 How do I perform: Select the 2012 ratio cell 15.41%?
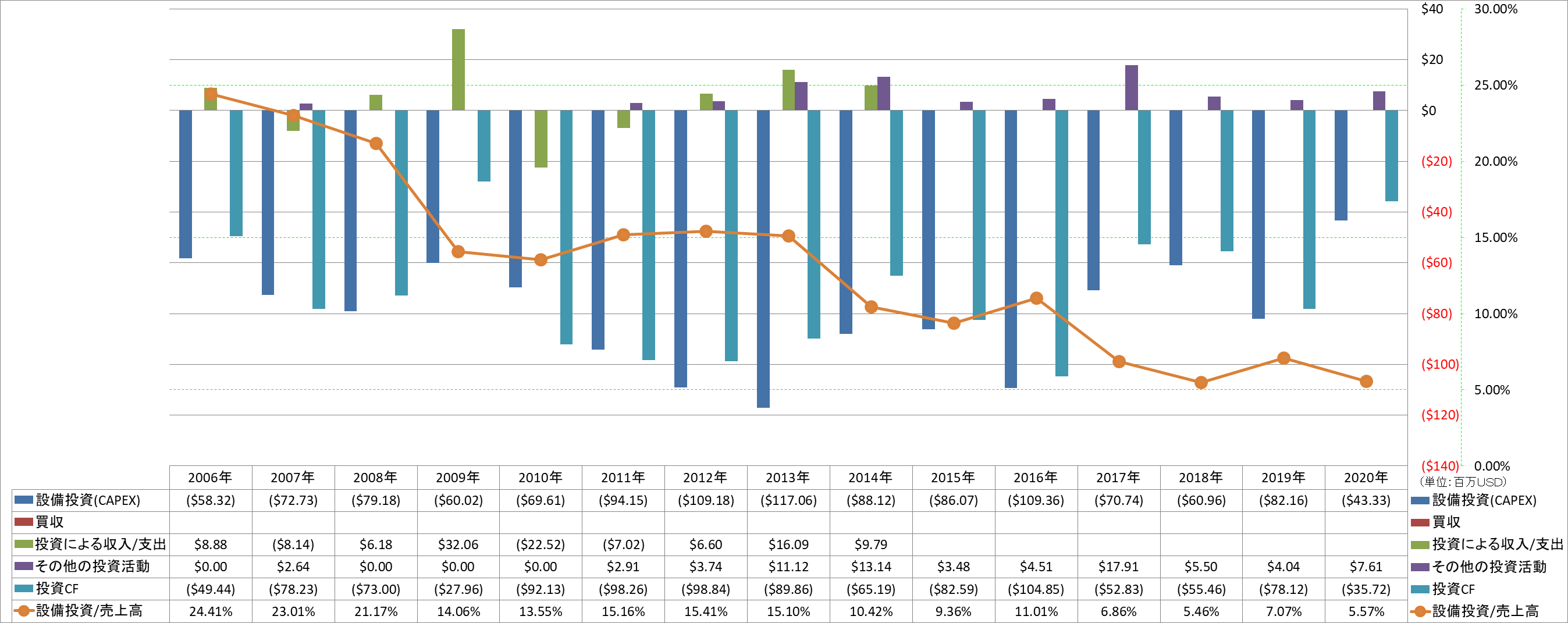coord(706,611)
